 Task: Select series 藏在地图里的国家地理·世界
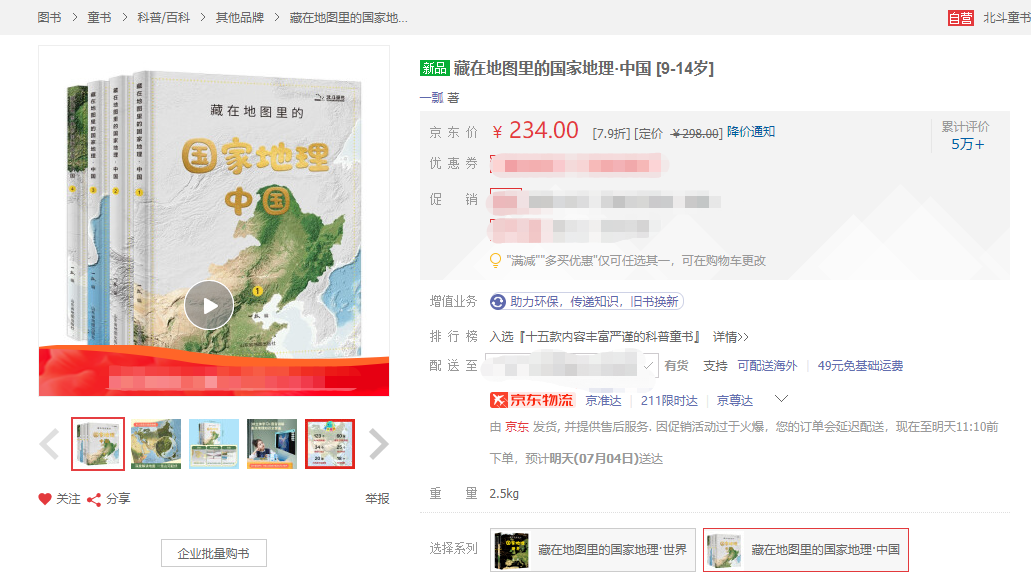click(592, 550)
